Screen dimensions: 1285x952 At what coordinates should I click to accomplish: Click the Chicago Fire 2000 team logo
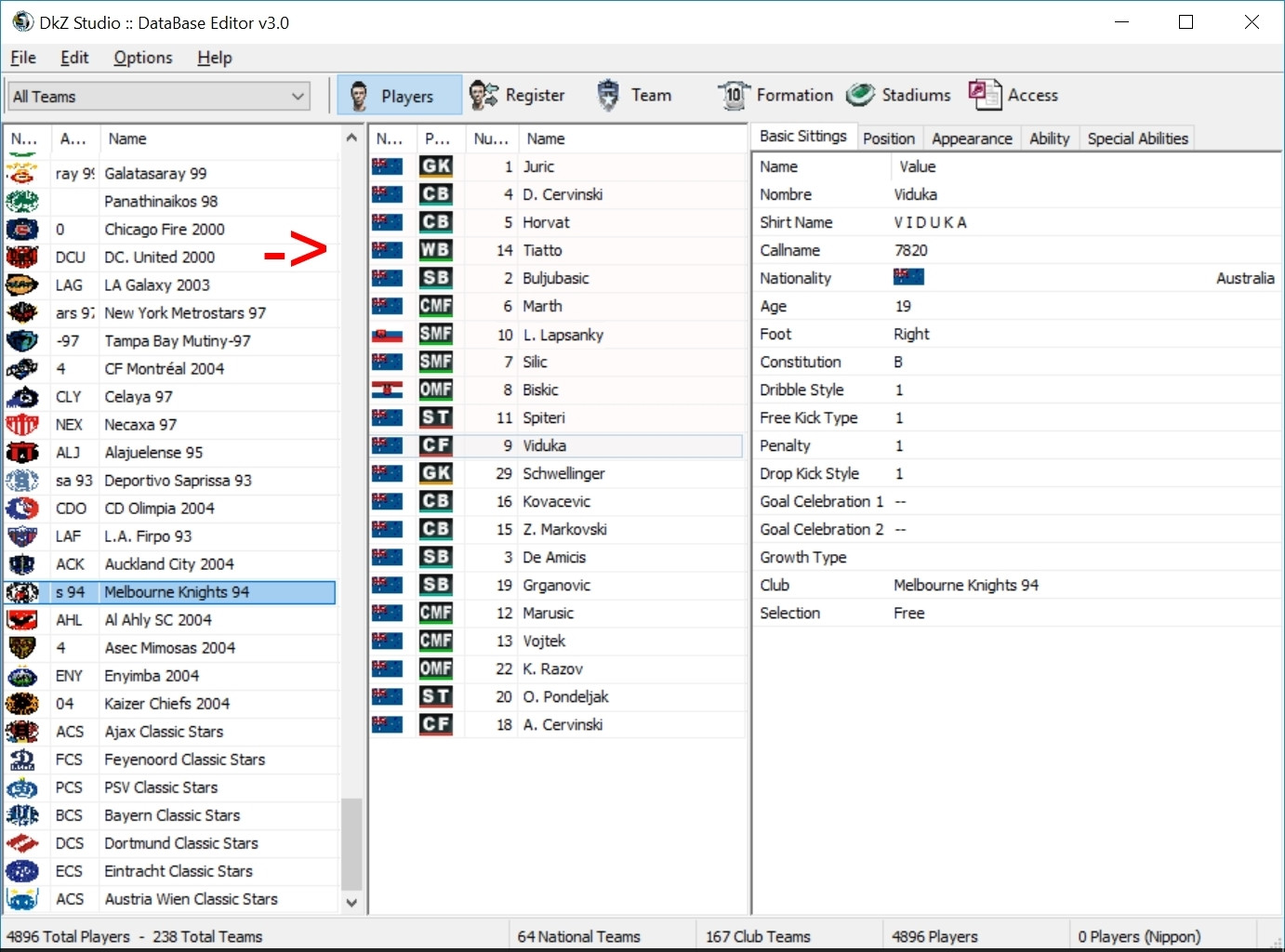click(x=22, y=229)
